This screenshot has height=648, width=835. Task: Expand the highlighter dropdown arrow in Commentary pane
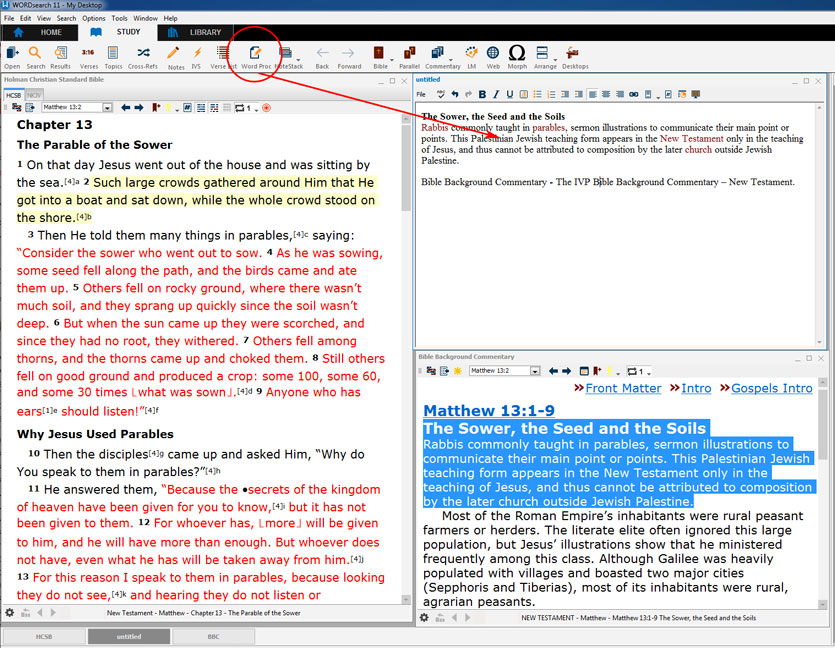(x=619, y=373)
